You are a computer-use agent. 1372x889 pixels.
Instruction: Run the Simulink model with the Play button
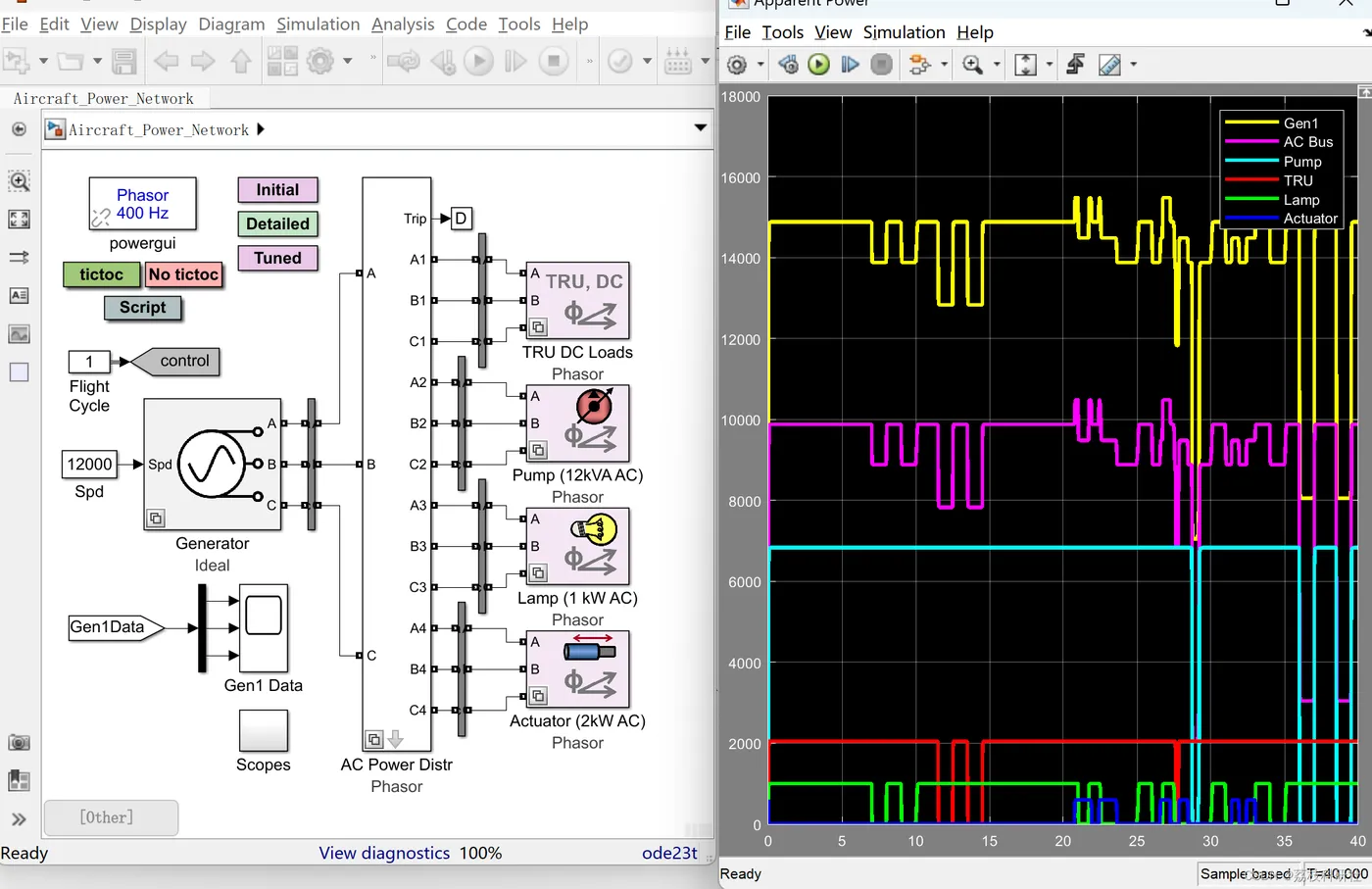479,62
